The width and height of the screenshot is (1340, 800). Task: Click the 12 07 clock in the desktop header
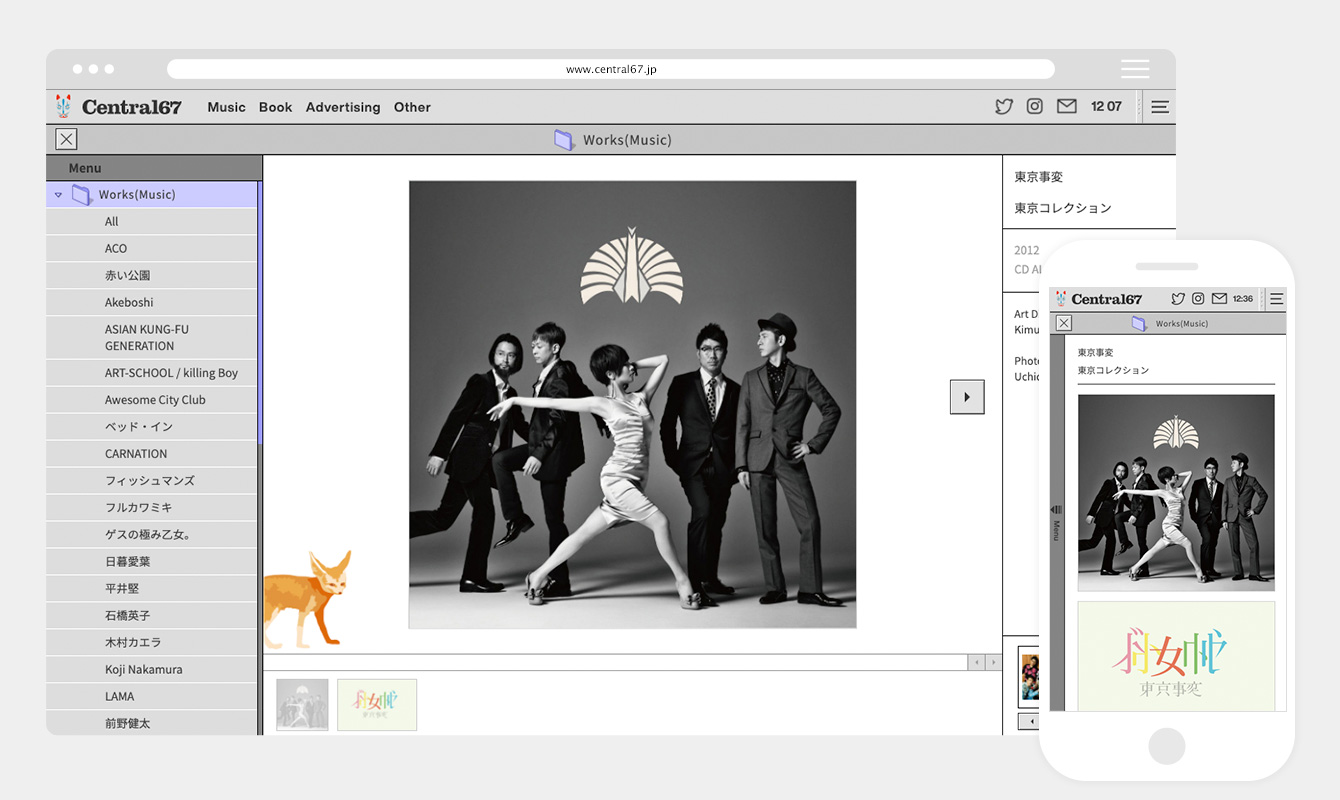(1106, 107)
